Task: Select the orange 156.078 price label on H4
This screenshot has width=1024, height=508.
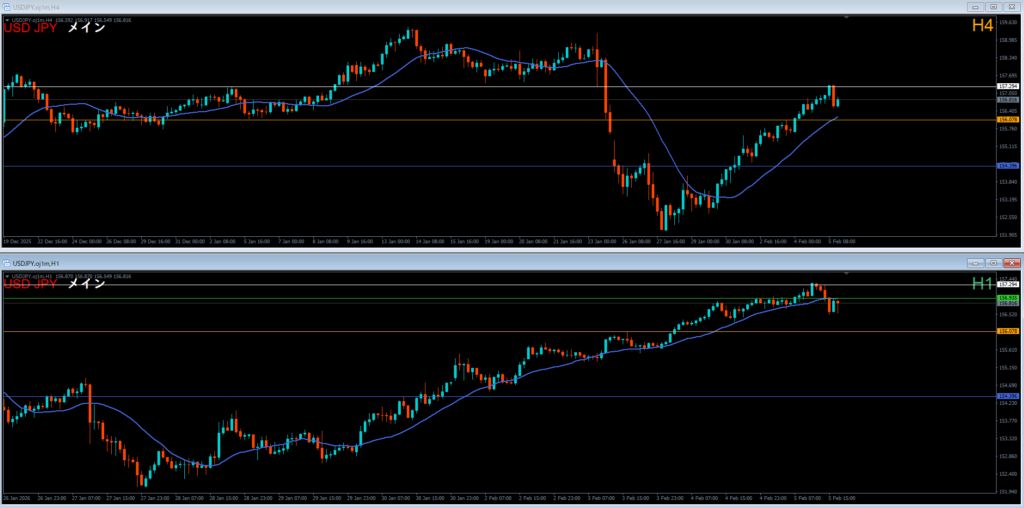Action: [1007, 120]
